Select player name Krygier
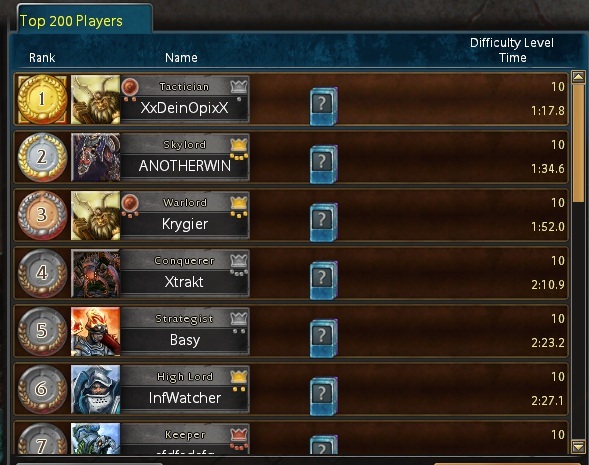 (185, 224)
